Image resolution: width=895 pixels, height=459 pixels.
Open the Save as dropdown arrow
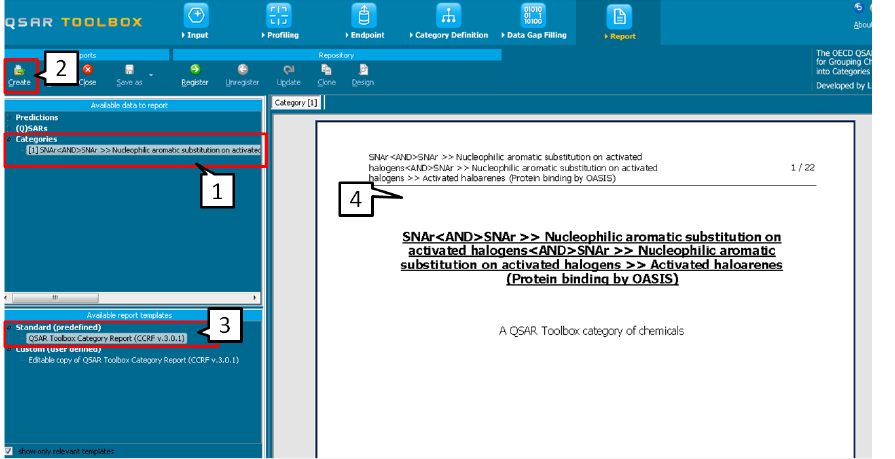pos(151,75)
